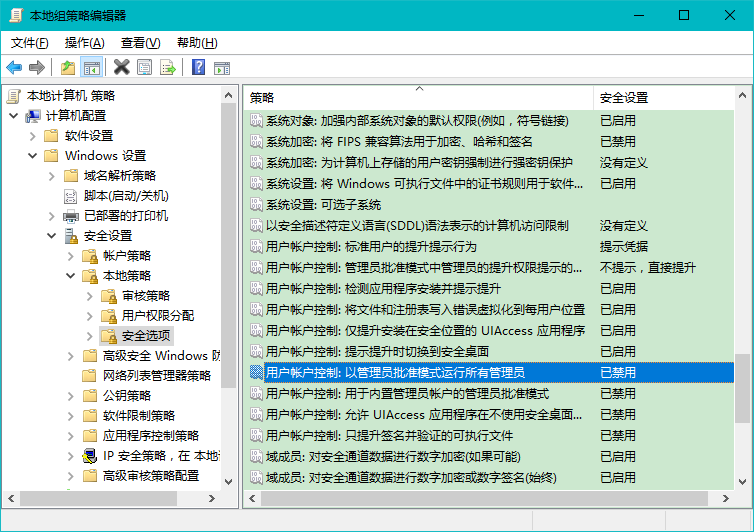Toggle the Show/Hide action pane icon

(x=223, y=67)
